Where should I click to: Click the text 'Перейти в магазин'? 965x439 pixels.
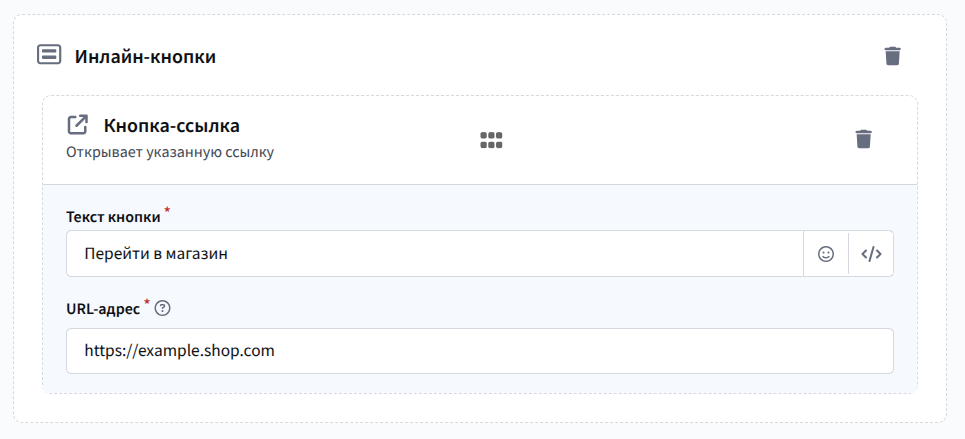(156, 254)
